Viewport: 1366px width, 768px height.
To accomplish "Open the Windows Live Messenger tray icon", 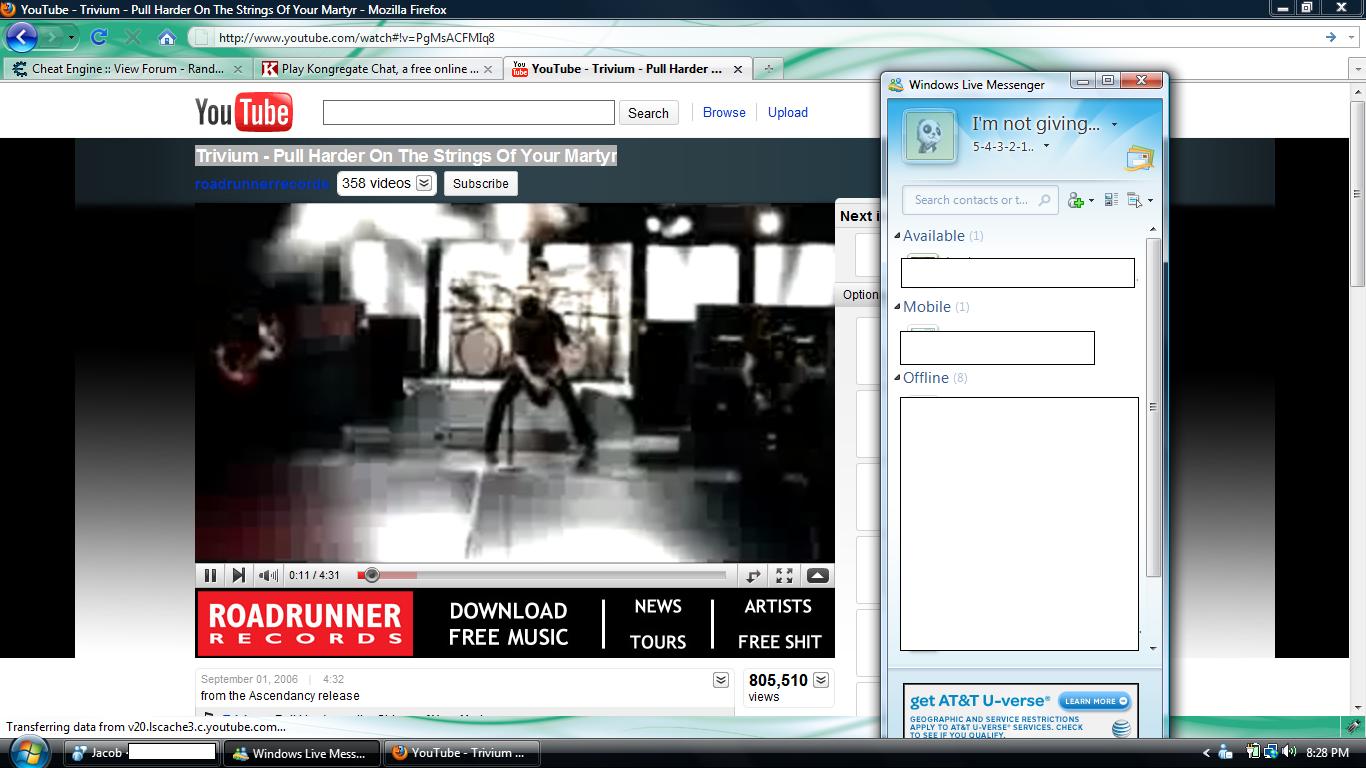I will [1225, 752].
